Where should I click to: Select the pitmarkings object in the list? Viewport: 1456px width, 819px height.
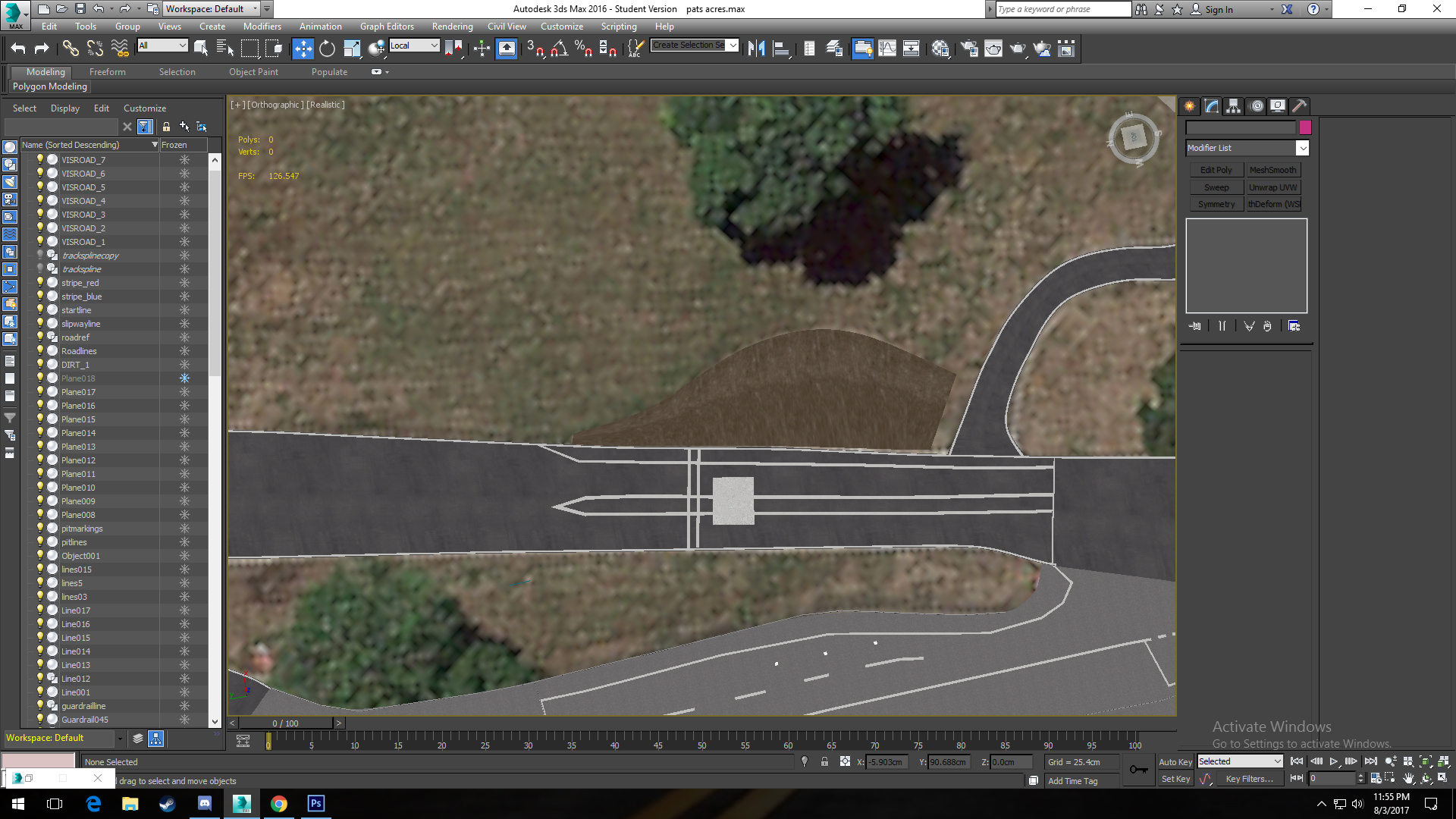coord(82,529)
